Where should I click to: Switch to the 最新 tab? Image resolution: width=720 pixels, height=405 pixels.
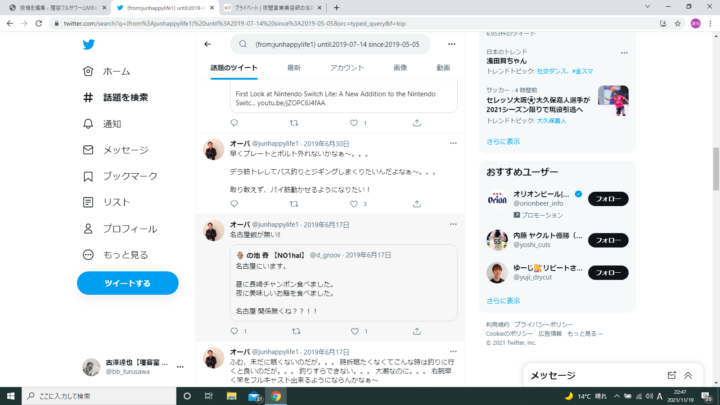point(294,68)
